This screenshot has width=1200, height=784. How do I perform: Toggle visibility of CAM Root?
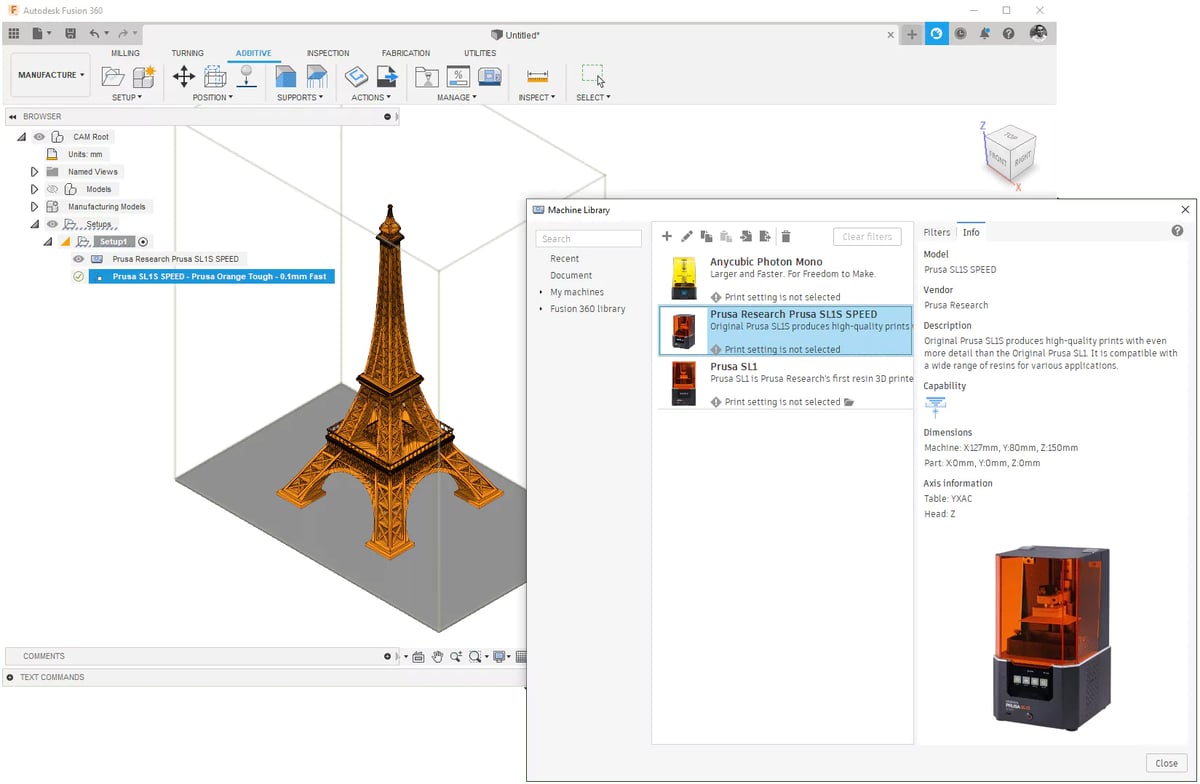[x=40, y=137]
